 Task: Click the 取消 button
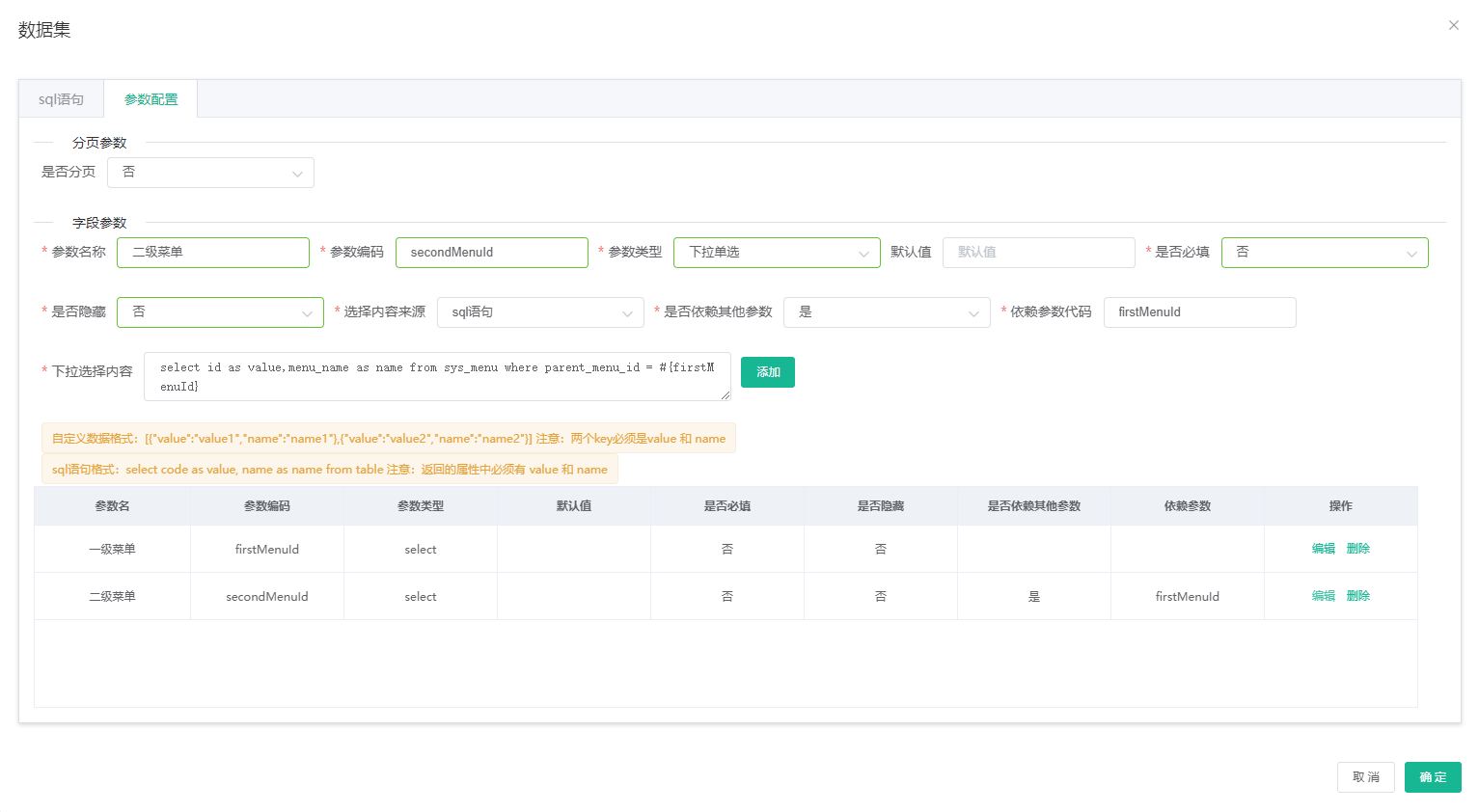point(1366,777)
